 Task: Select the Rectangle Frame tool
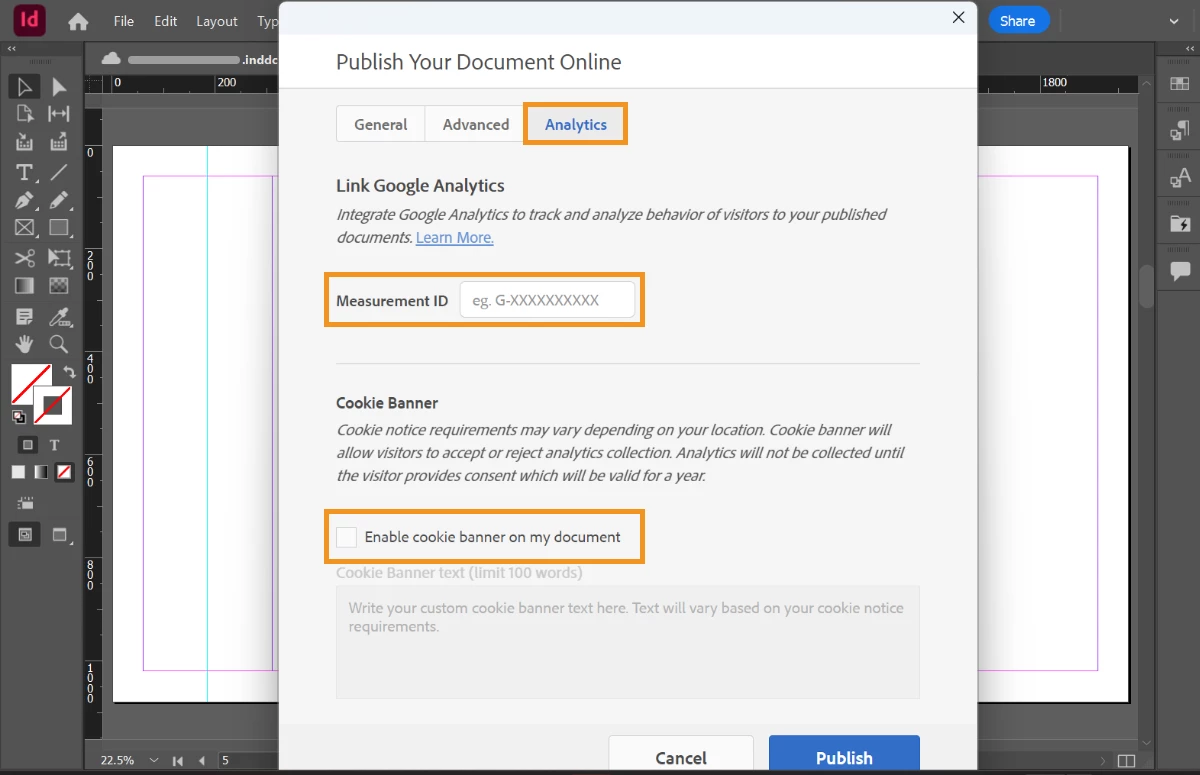coord(25,228)
